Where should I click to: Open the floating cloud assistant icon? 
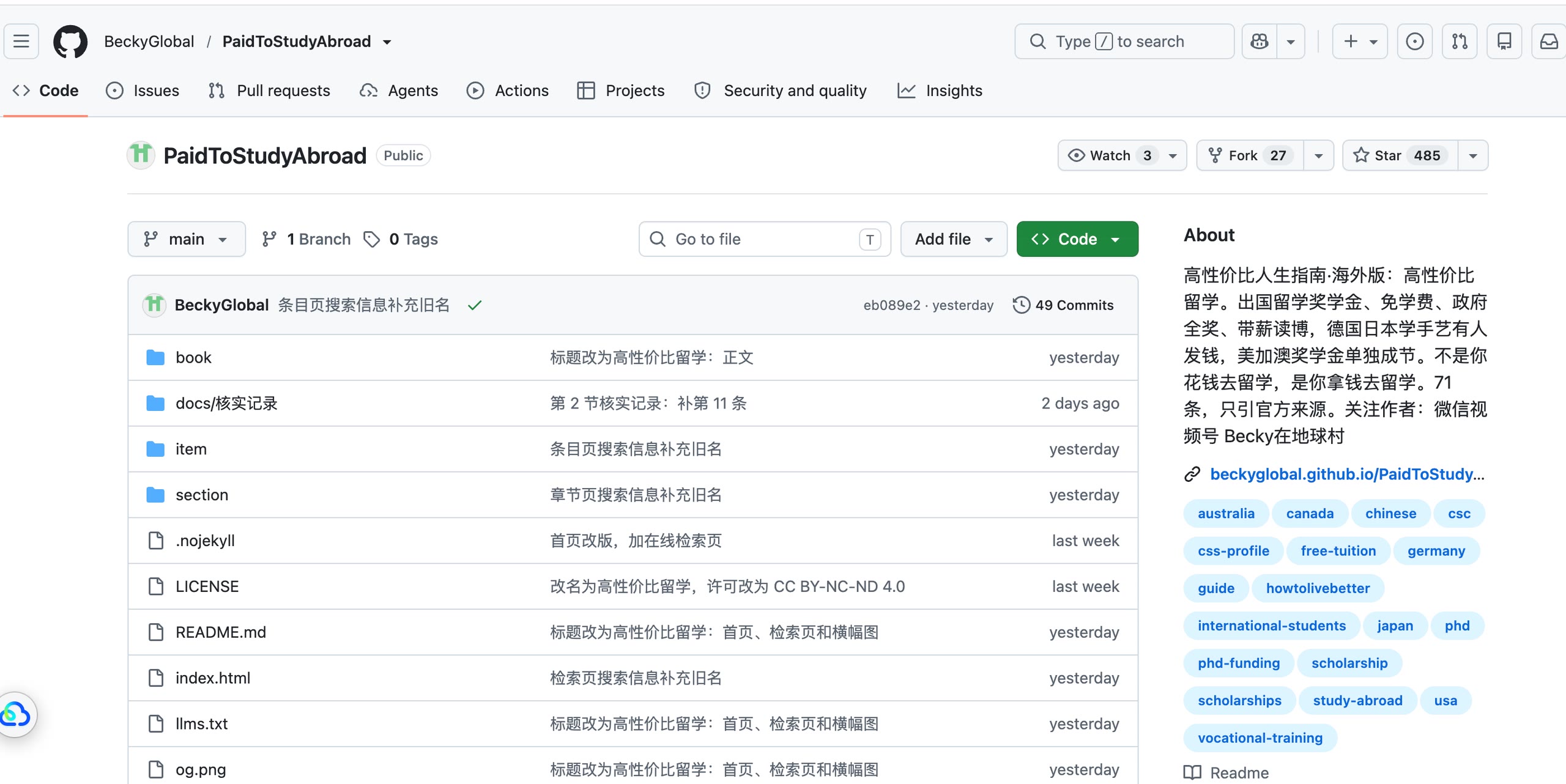tap(16, 714)
